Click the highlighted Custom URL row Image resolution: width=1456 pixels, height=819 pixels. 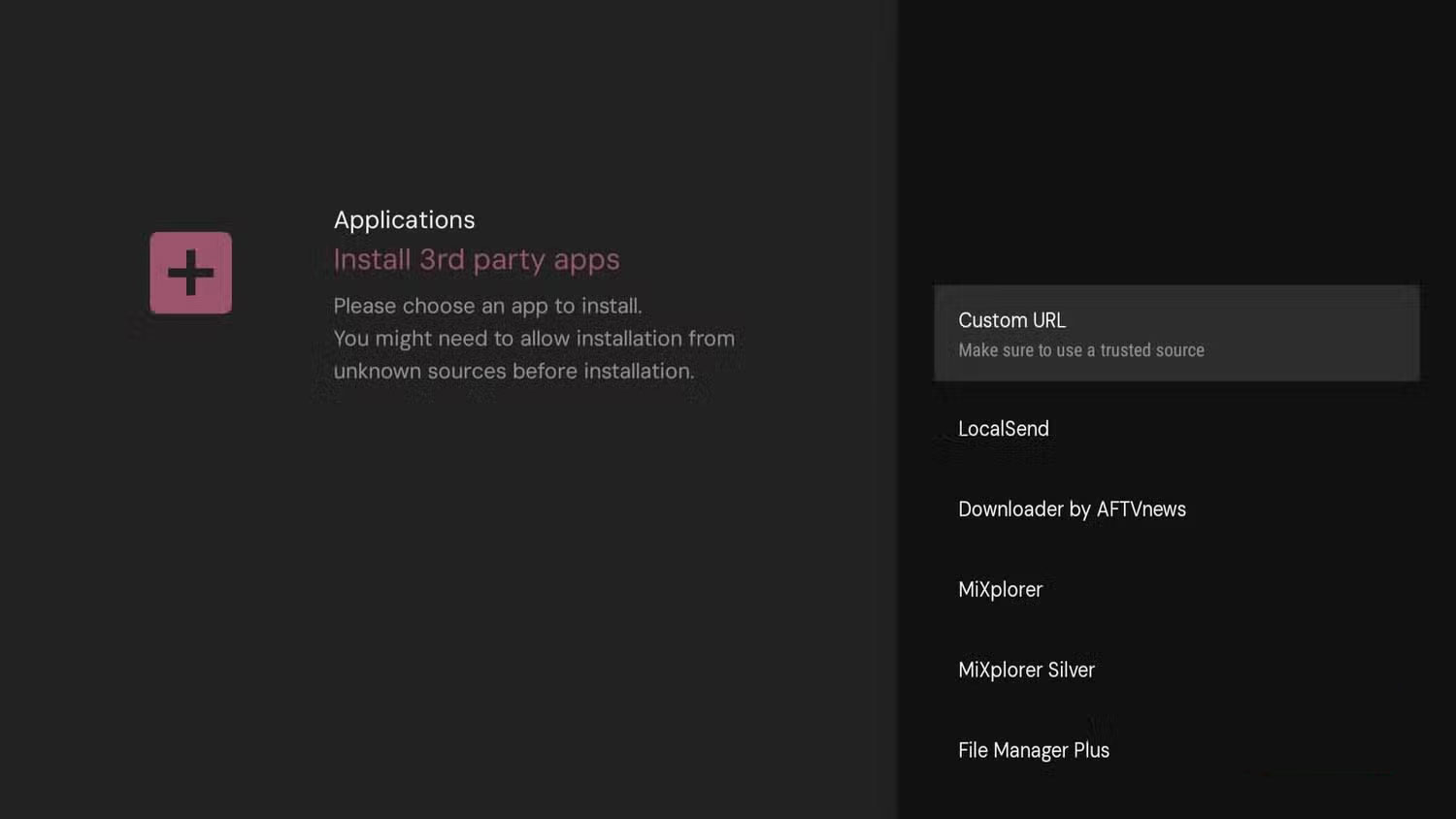(x=1175, y=332)
